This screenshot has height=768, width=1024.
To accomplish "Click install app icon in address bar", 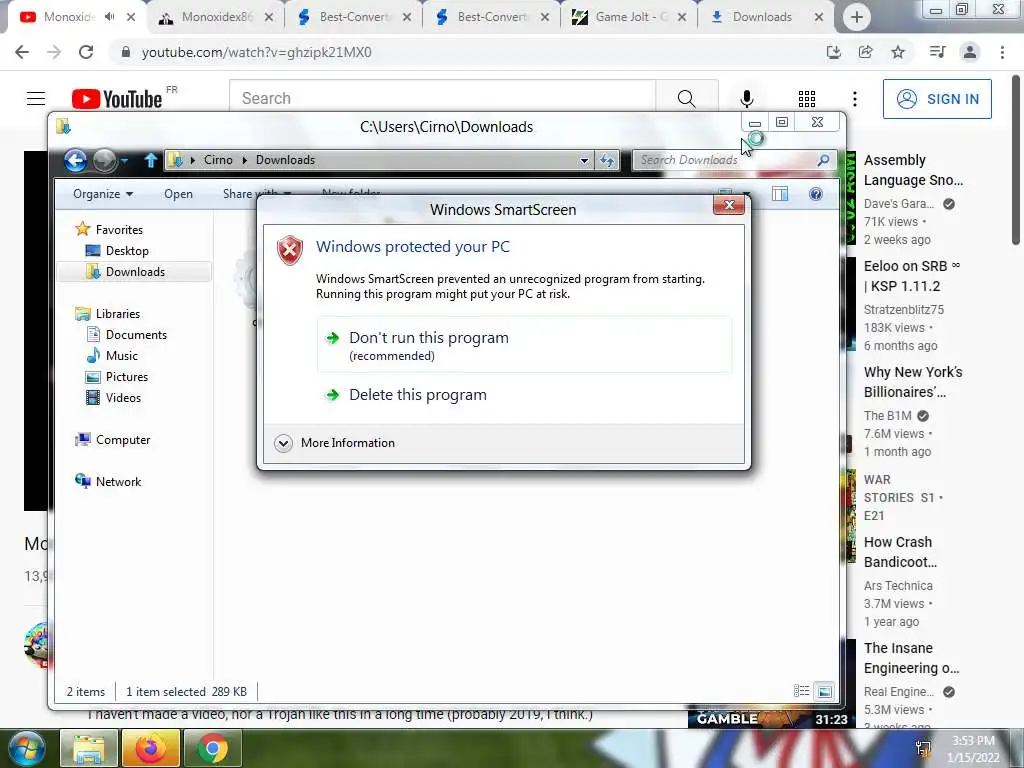I will (834, 52).
